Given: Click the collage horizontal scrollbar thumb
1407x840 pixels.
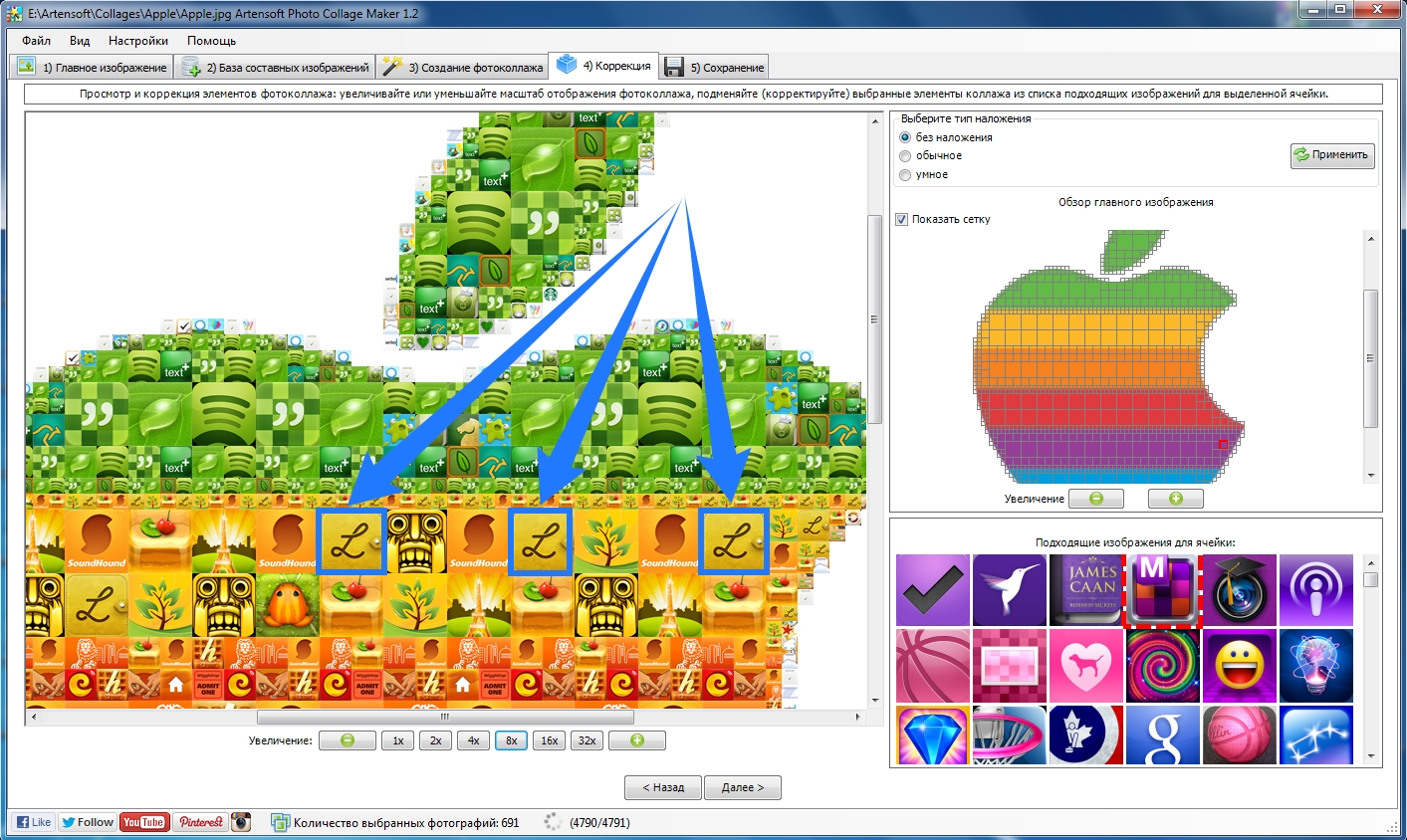Looking at the screenshot, I should pyautogui.click(x=445, y=717).
